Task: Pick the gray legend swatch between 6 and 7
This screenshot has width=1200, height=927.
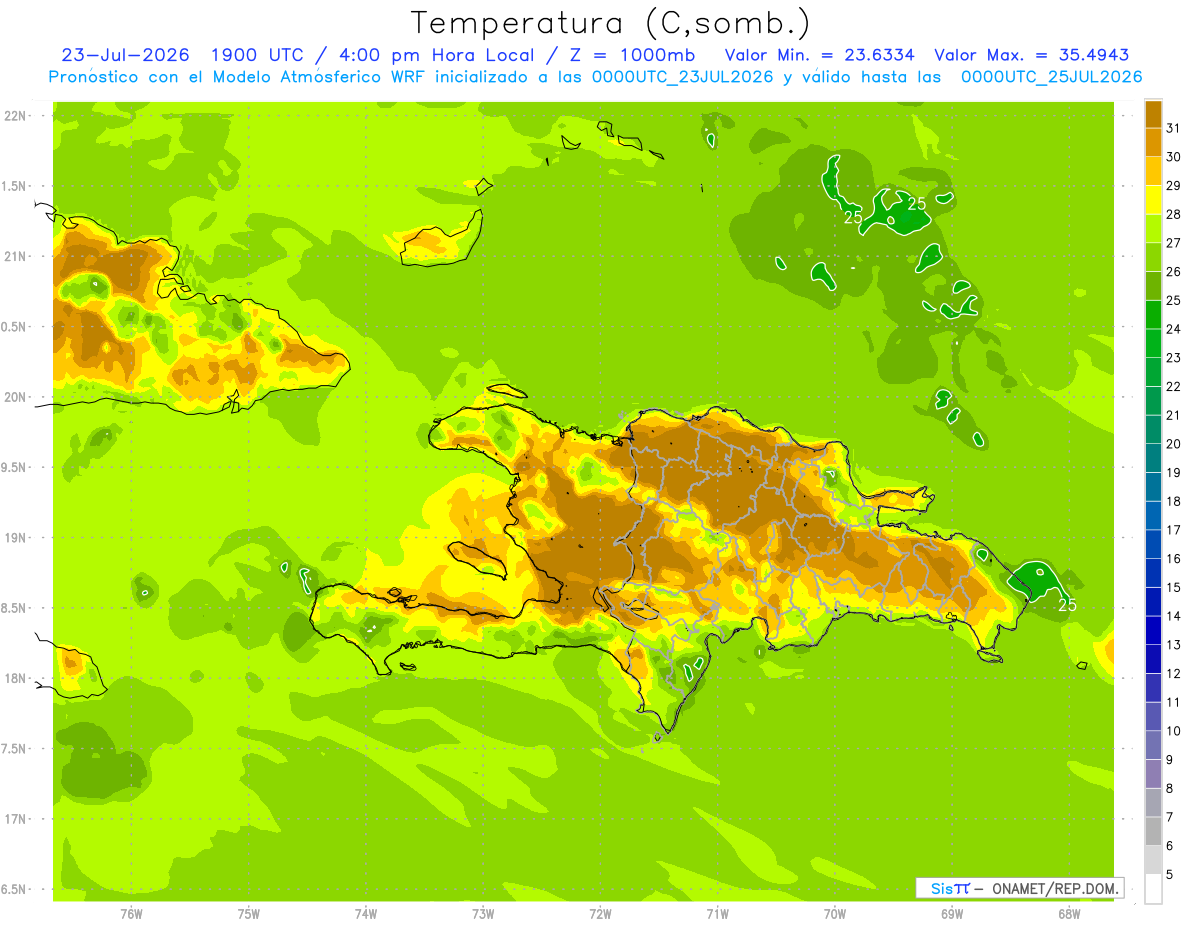Action: pyautogui.click(x=1153, y=831)
